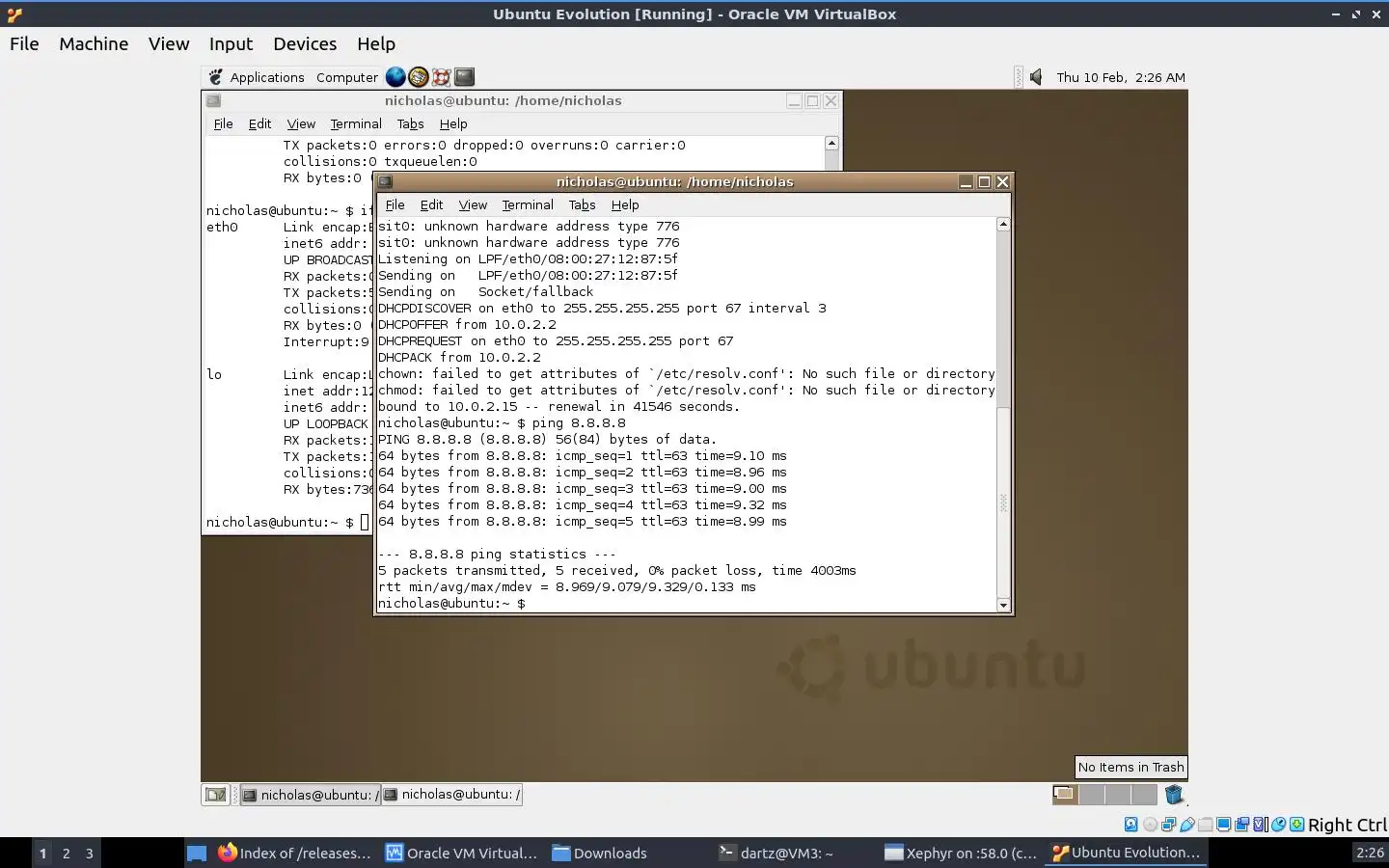The height and width of the screenshot is (868, 1389).
Task: Switch to the dartz@VM3 terminal taskbar item
Action: click(x=776, y=853)
